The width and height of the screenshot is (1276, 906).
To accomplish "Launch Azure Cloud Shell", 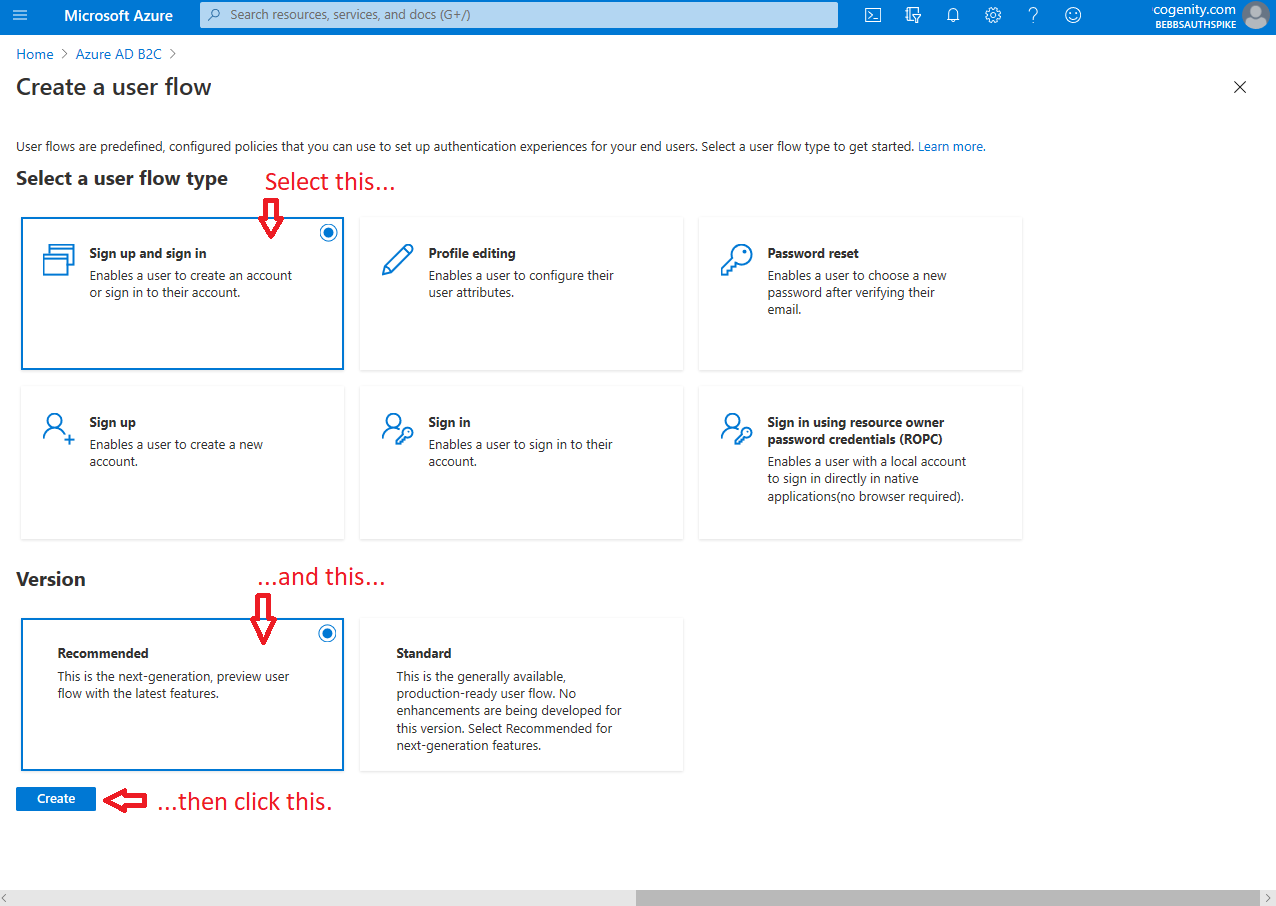I will click(x=872, y=15).
